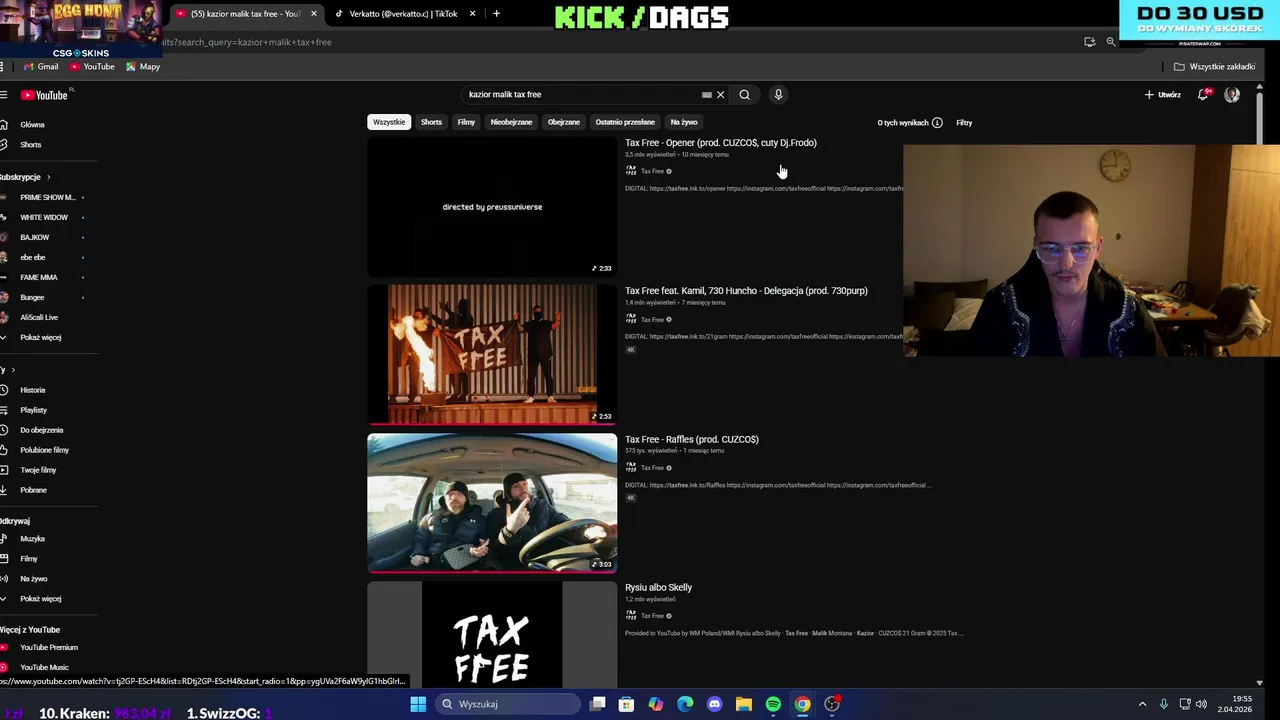This screenshot has height=720, width=1280.
Task: Open the Raffles car thumbnail
Action: tap(492, 503)
